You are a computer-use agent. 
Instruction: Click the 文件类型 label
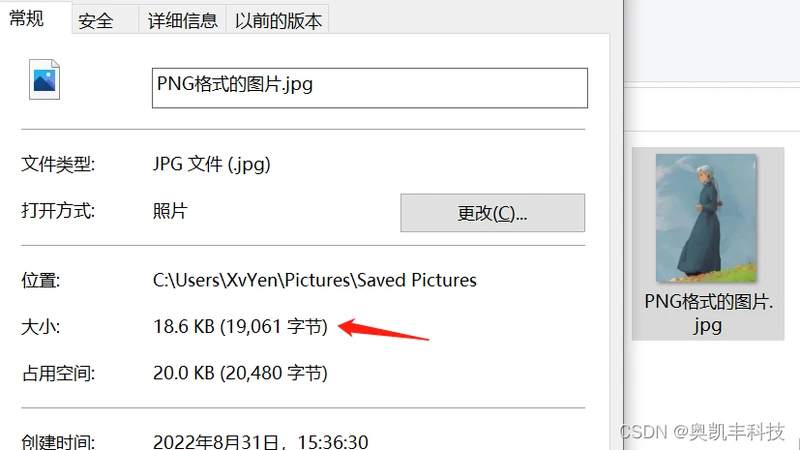tap(58, 164)
